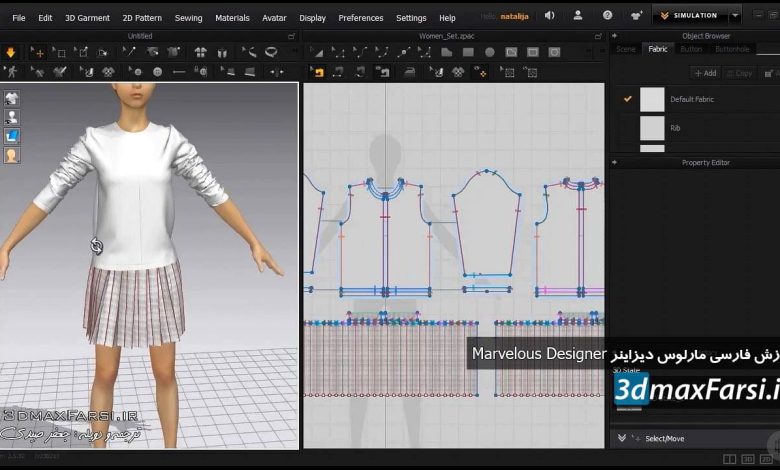This screenshot has width=780, height=470.
Task: Click the orange Simulate arrow icon
Action: (x=11, y=53)
